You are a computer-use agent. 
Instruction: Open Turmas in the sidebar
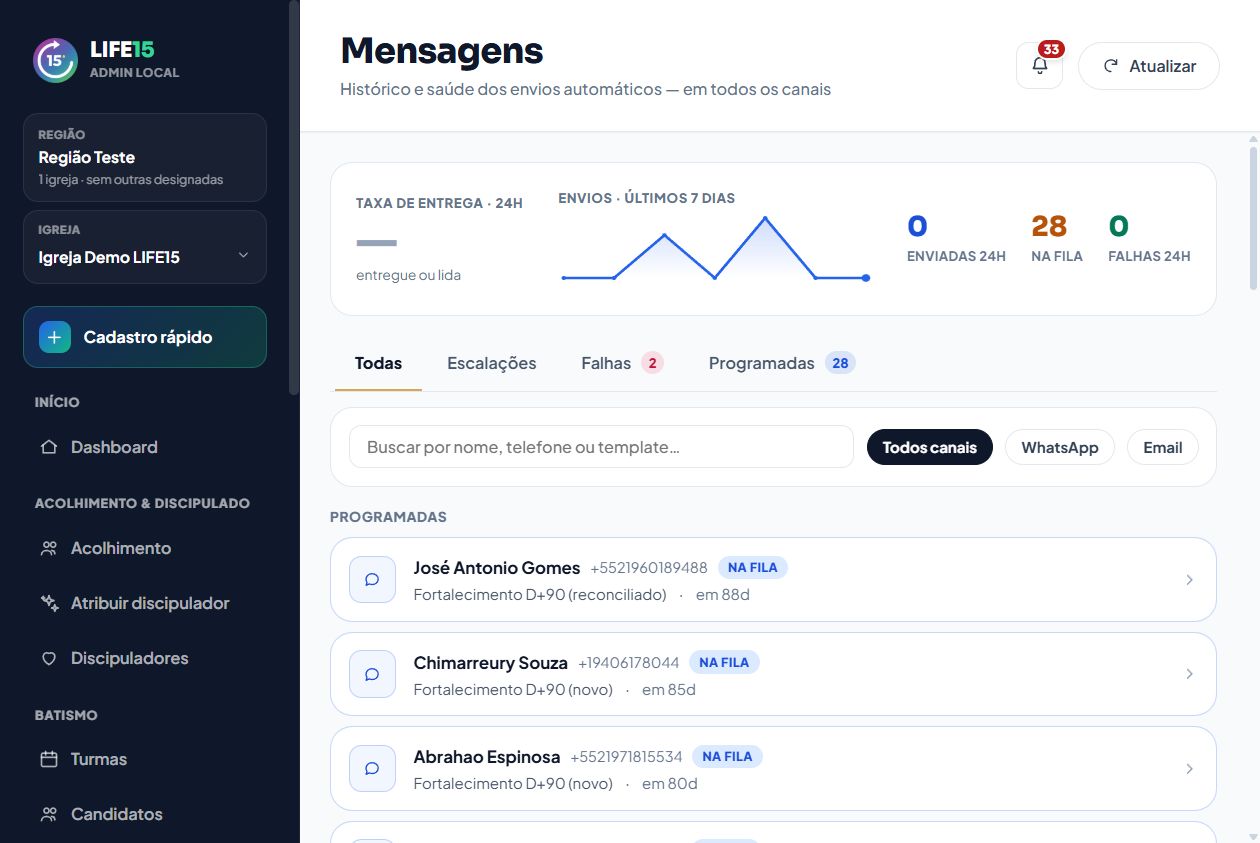[145, 759]
